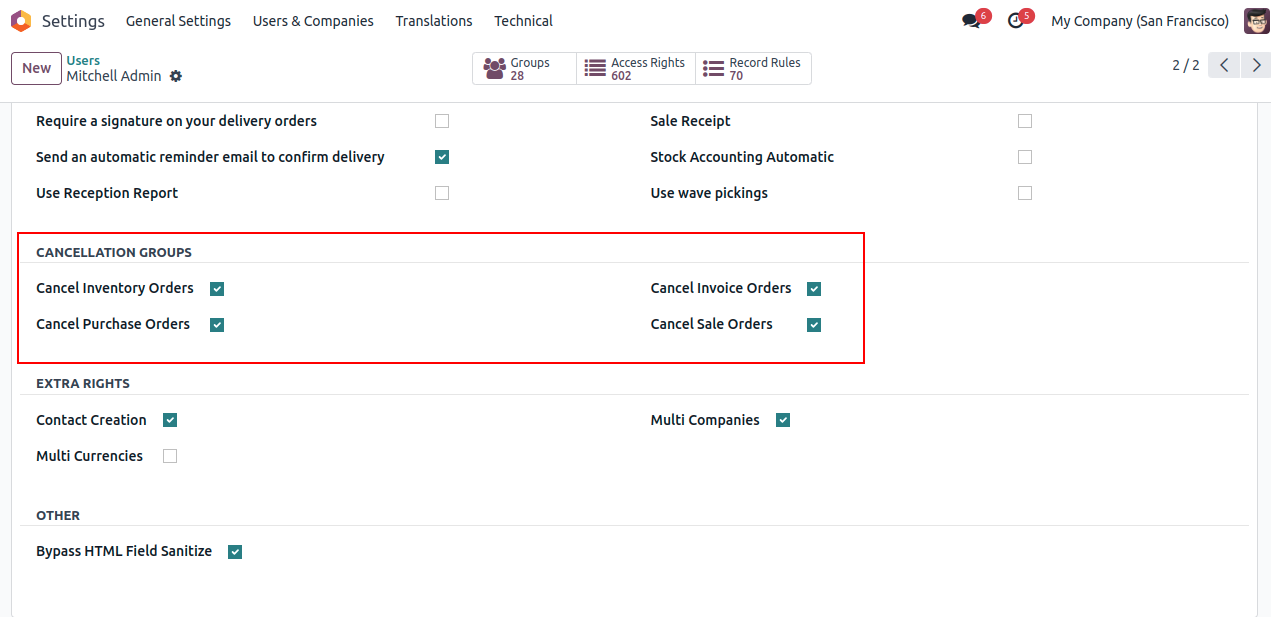This screenshot has width=1271, height=617.
Task: Open the Translations menu
Action: point(434,21)
